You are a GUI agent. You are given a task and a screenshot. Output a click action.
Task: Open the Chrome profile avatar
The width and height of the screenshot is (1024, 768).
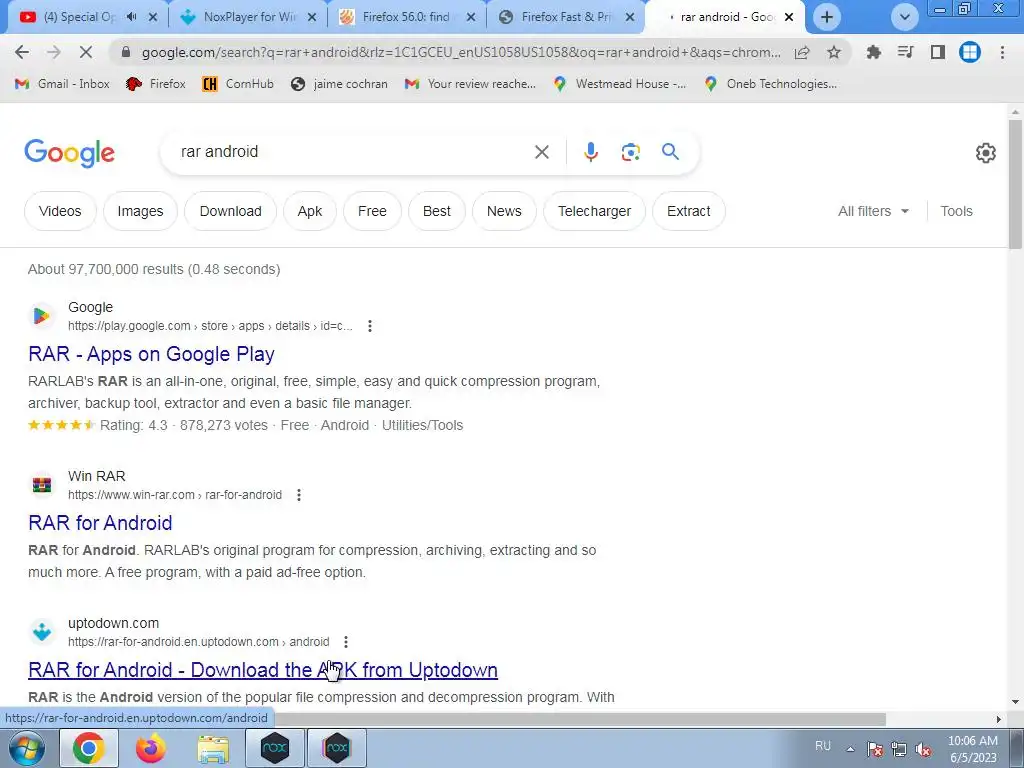970,52
